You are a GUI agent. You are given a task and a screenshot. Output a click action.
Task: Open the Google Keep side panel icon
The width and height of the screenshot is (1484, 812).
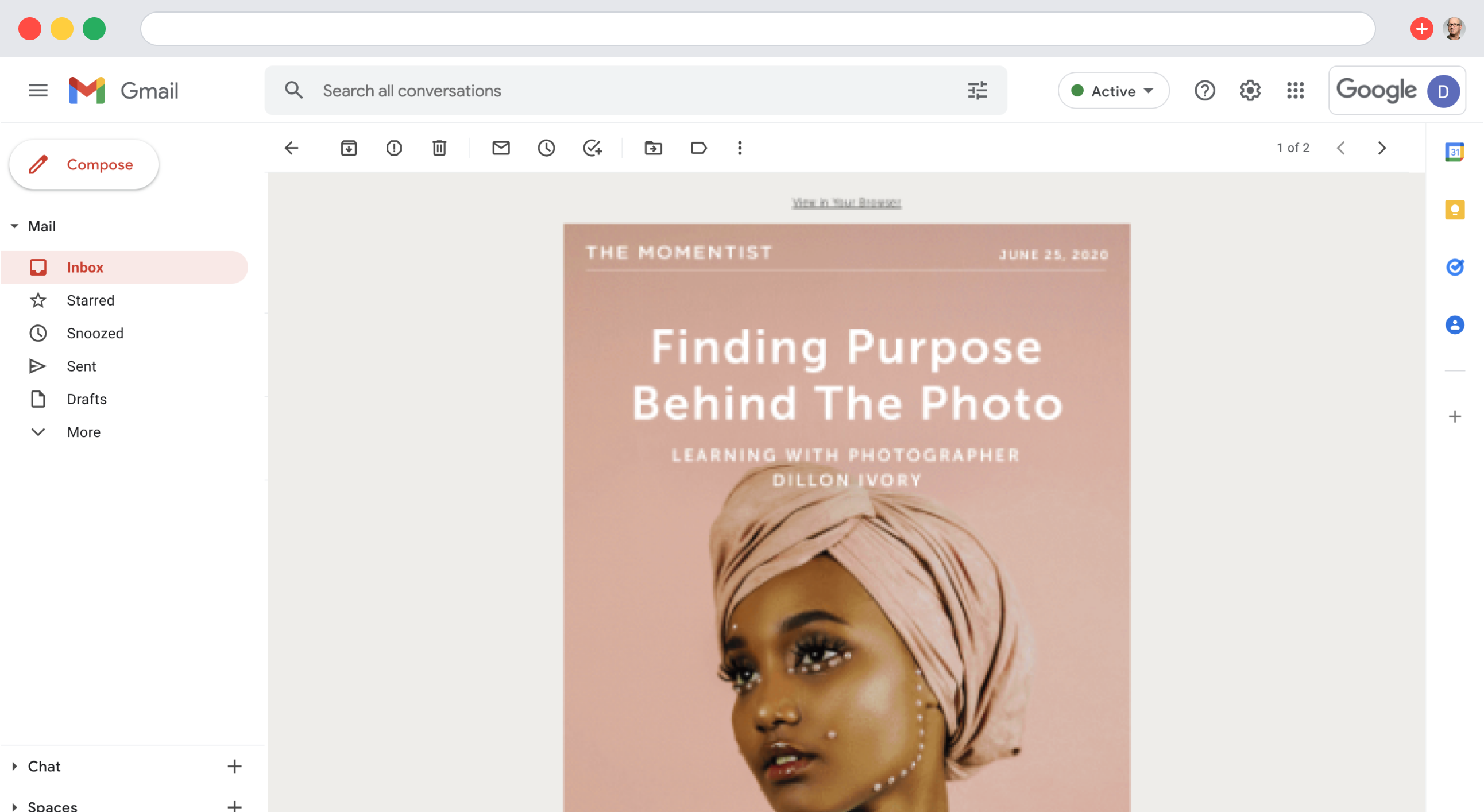click(x=1454, y=210)
